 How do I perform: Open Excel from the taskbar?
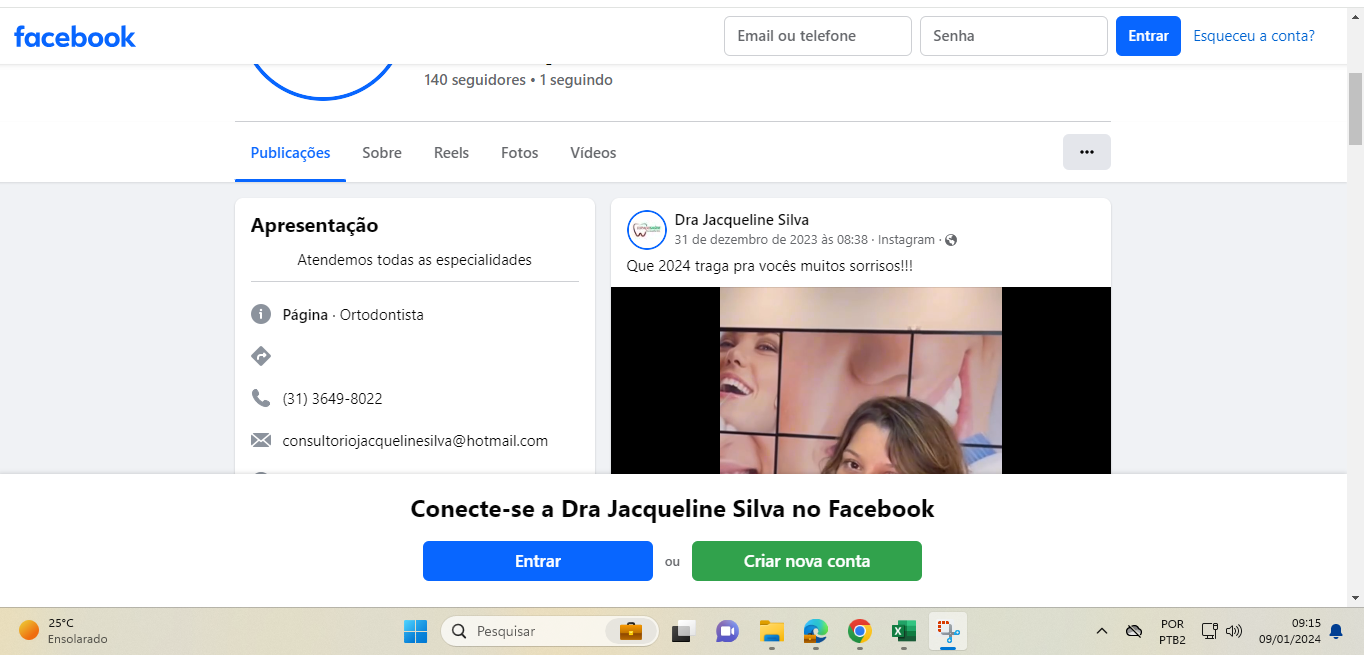pyautogui.click(x=904, y=631)
